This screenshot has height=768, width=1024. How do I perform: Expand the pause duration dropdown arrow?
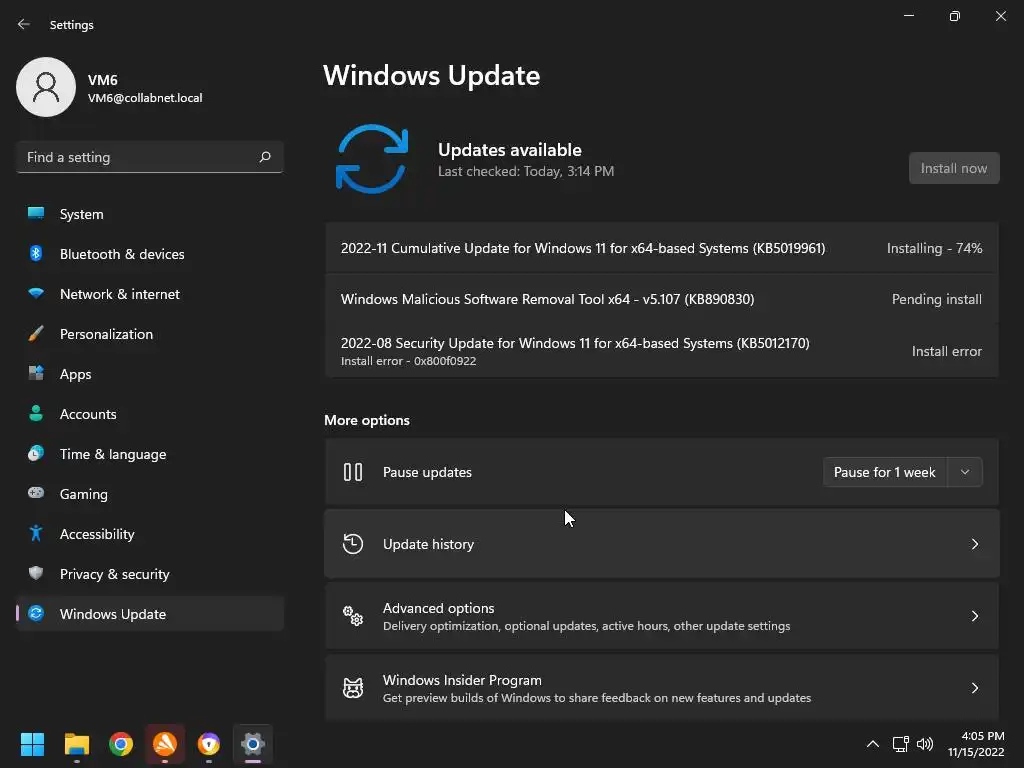pyautogui.click(x=965, y=472)
